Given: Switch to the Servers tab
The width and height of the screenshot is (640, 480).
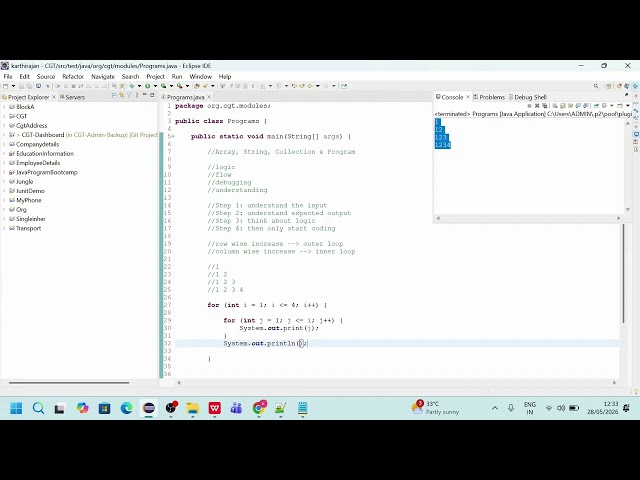Looking at the screenshot, I should pyautogui.click(x=72, y=97).
